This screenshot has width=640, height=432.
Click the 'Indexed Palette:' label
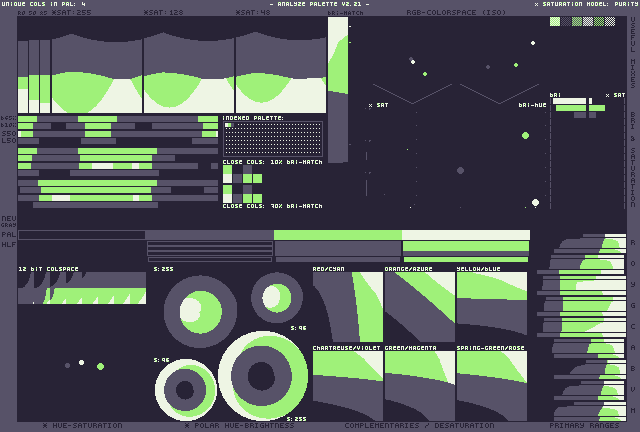click(253, 118)
